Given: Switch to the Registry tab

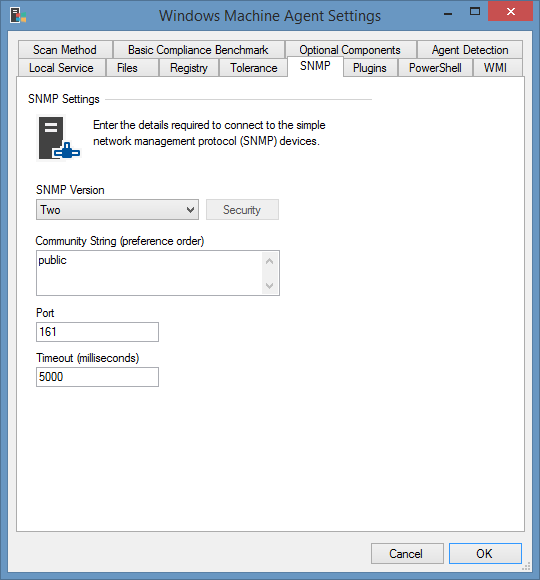Looking at the screenshot, I should (189, 68).
